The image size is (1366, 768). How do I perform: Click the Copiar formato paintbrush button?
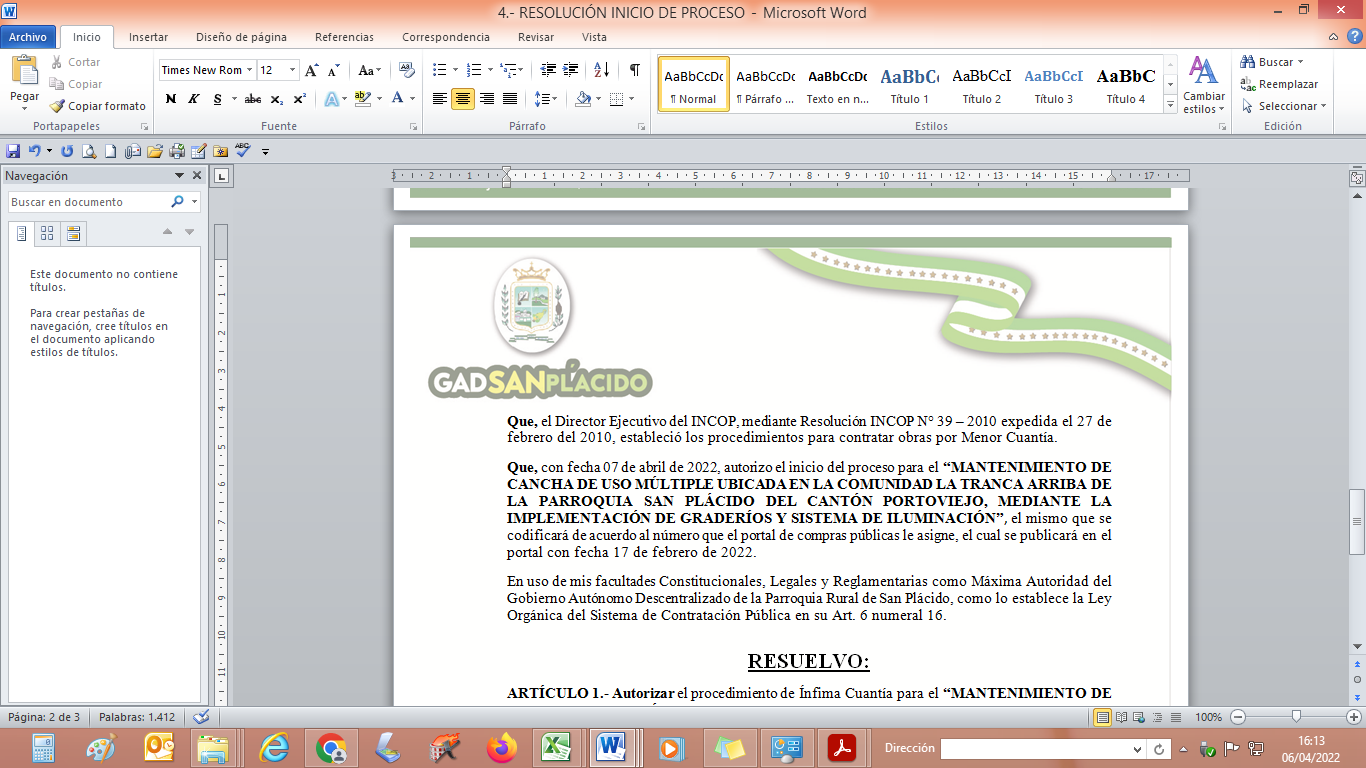(x=98, y=106)
